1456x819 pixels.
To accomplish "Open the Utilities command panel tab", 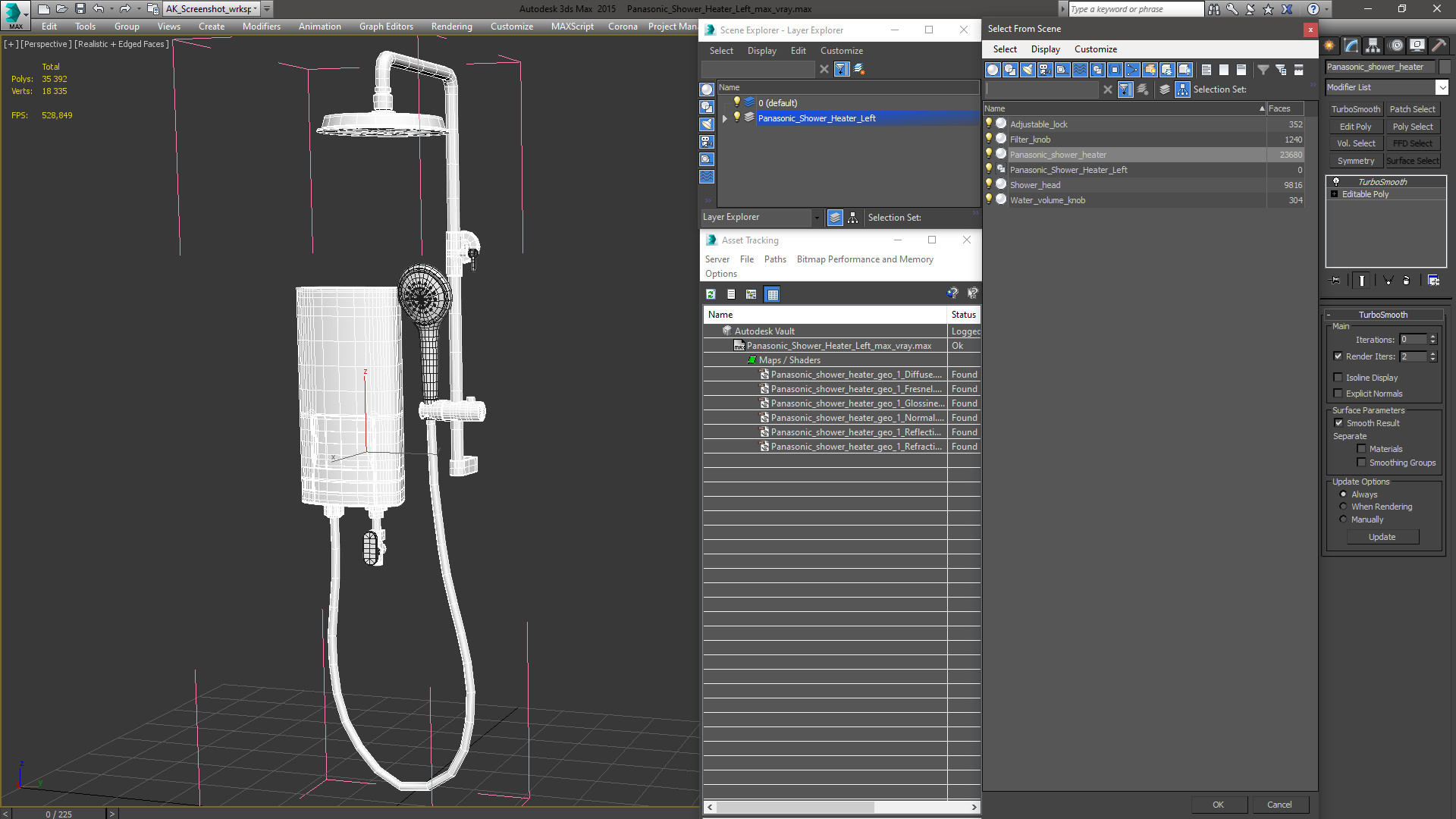I will tap(1439, 45).
